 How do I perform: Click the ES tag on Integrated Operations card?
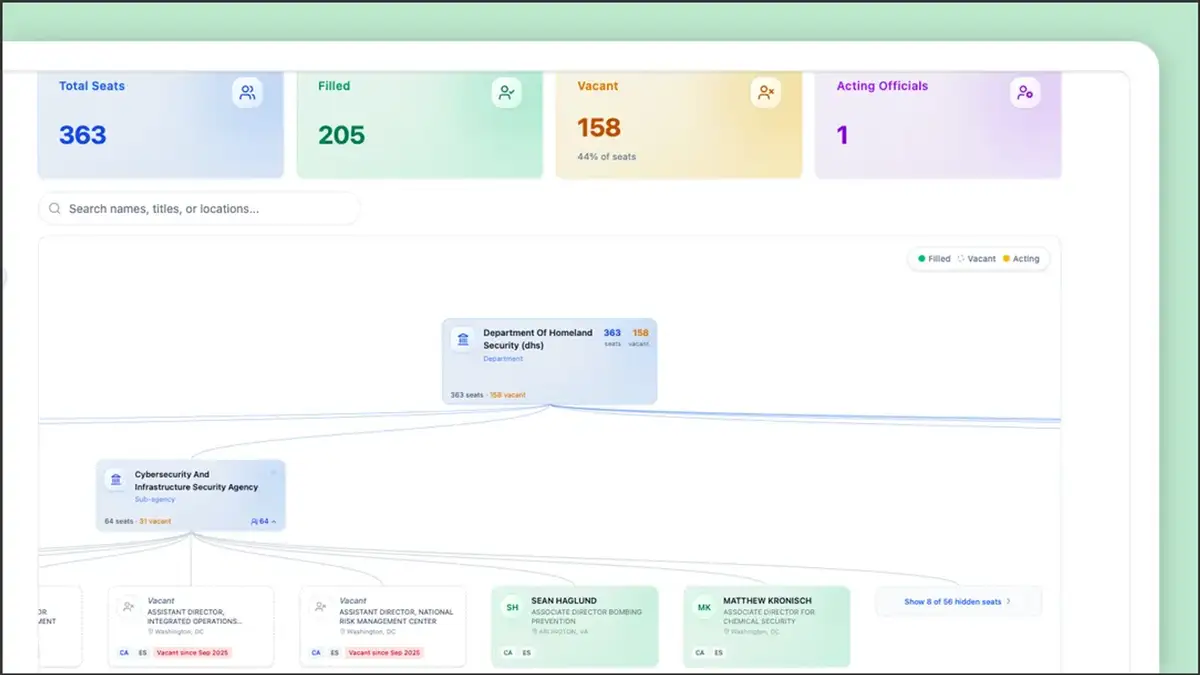click(x=142, y=652)
